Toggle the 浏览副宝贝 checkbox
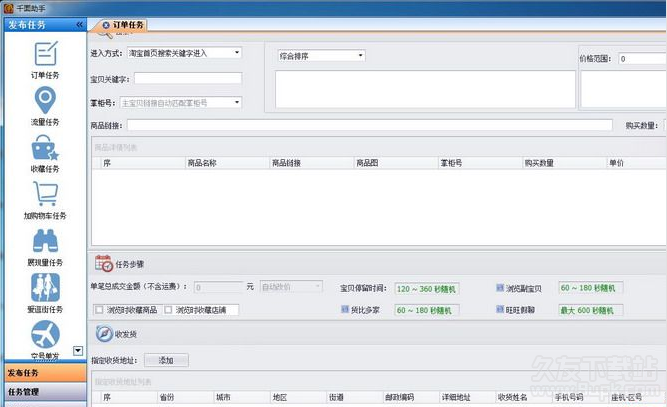 tap(500, 288)
